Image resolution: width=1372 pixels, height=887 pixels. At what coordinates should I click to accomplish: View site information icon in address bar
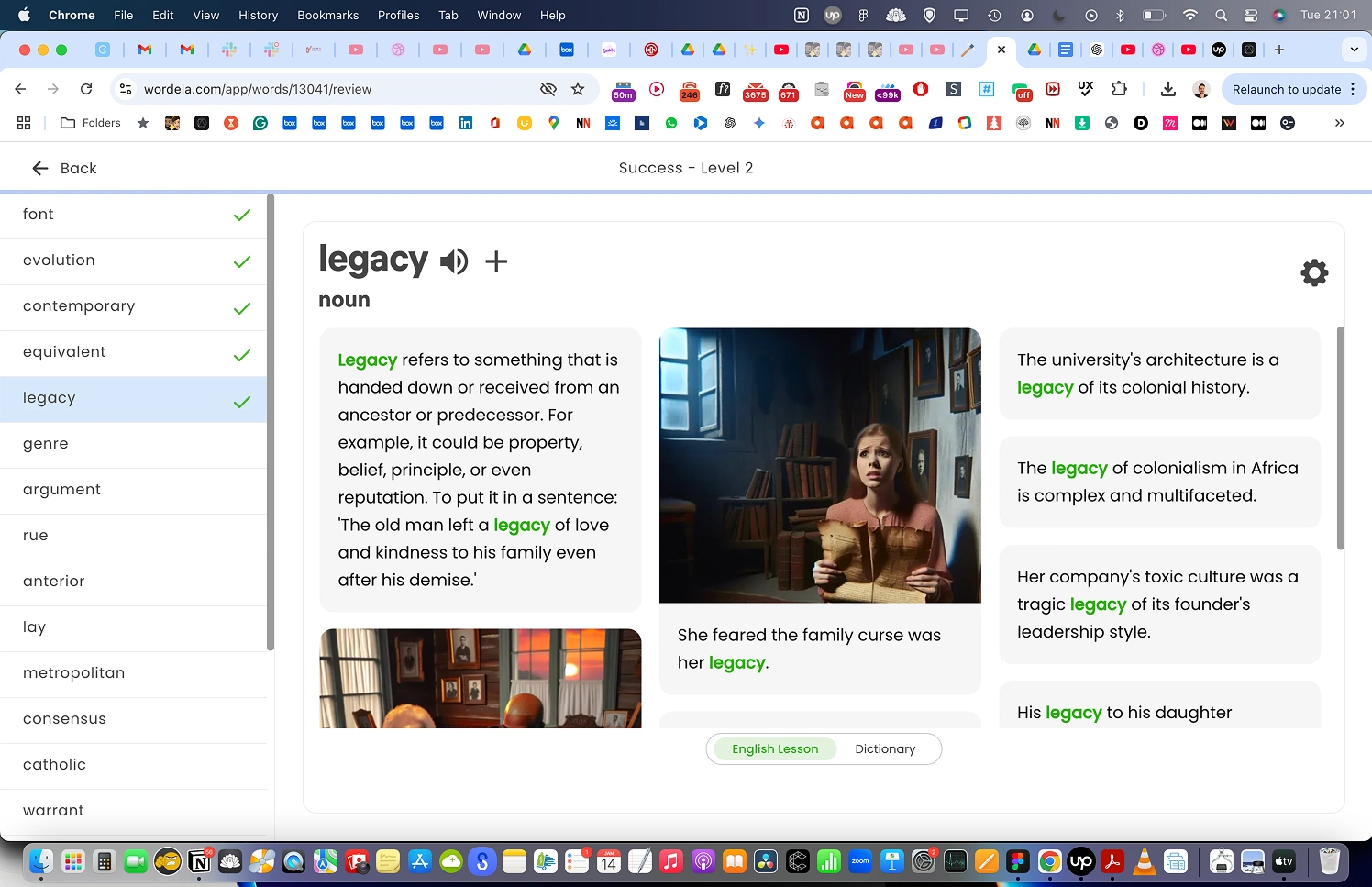pyautogui.click(x=126, y=89)
